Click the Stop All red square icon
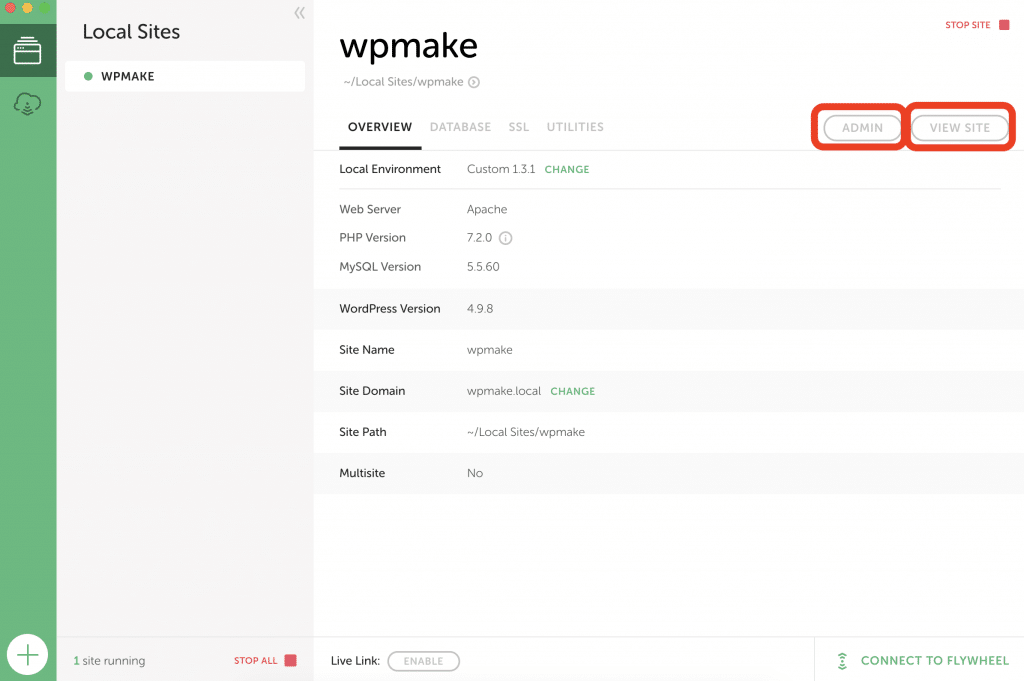The height and width of the screenshot is (681, 1024). tap(291, 660)
